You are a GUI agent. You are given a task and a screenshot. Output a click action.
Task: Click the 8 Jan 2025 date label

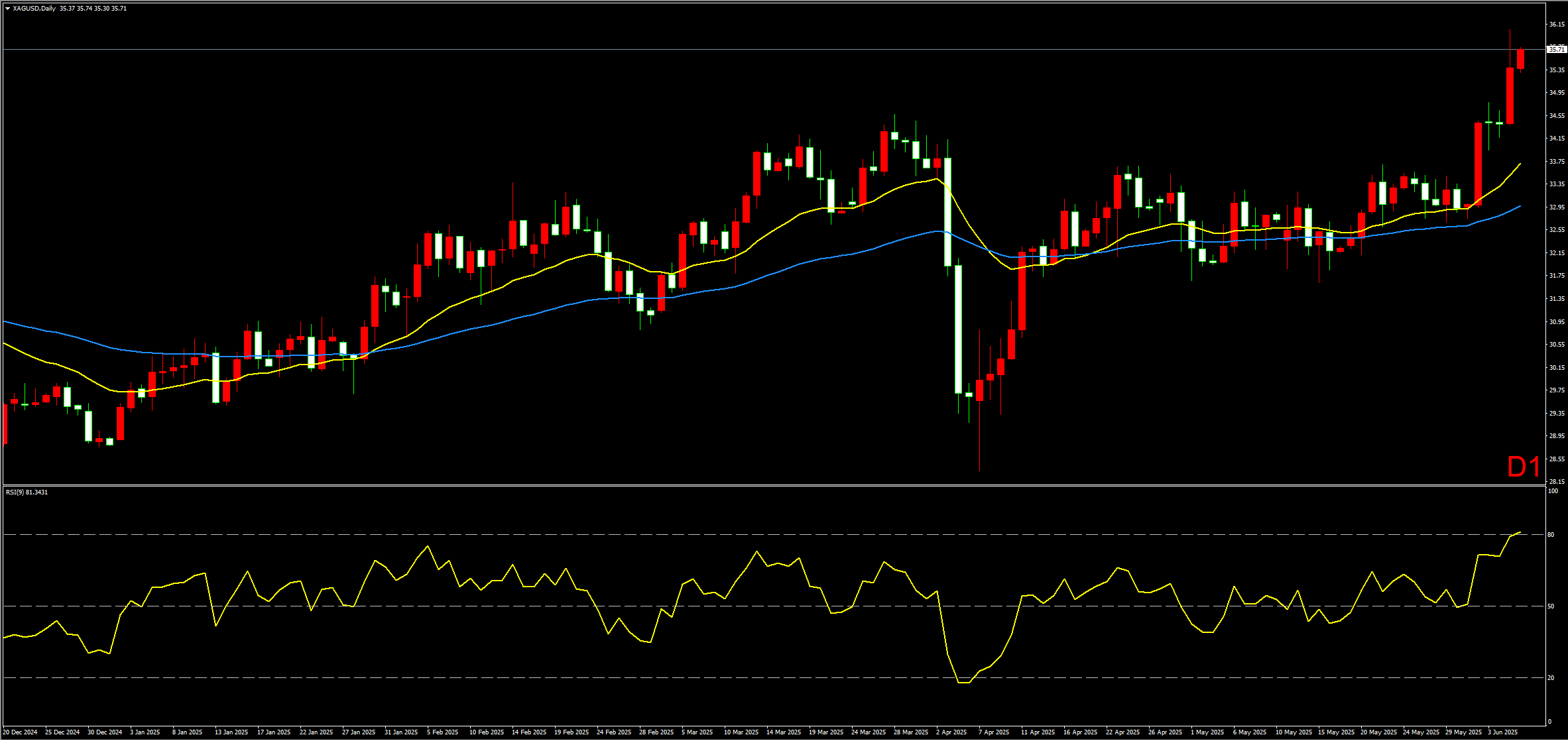(188, 732)
